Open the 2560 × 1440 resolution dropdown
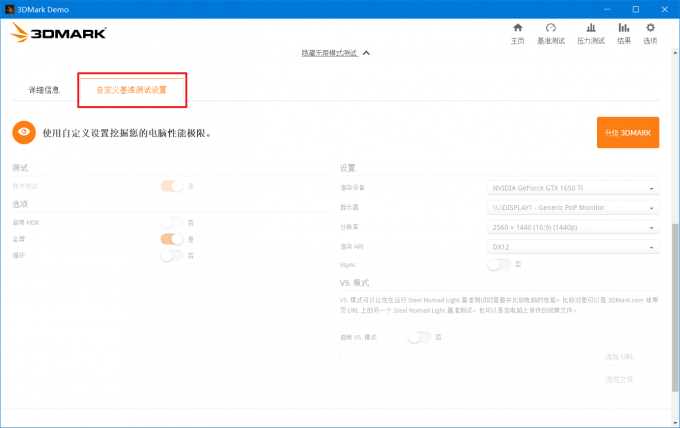 [573, 227]
